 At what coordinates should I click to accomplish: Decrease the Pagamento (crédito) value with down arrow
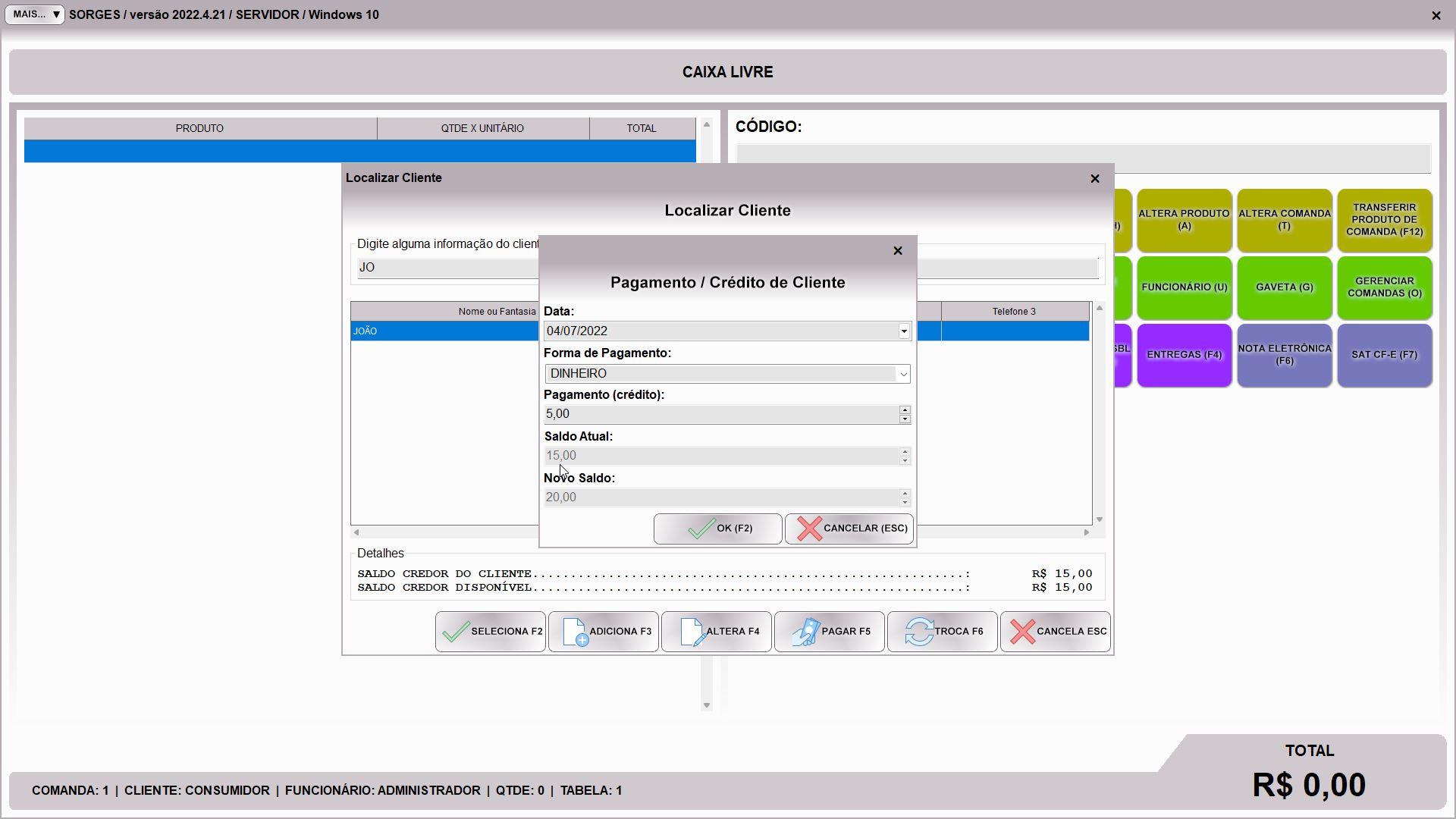pos(905,419)
